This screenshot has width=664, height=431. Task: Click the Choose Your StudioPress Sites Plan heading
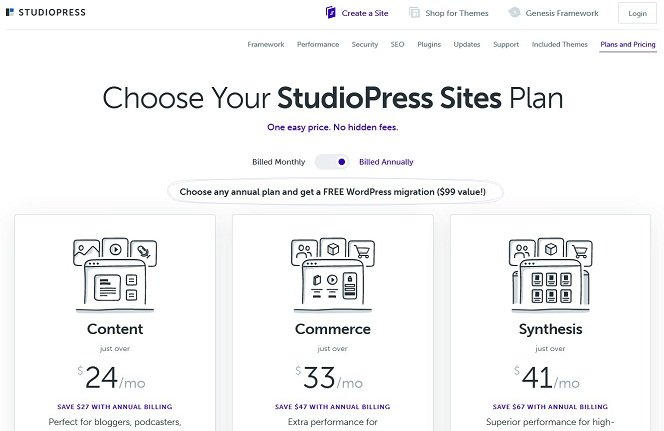(332, 98)
